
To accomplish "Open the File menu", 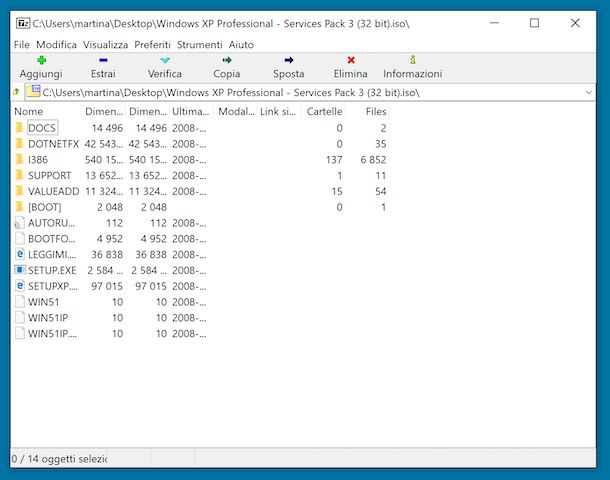I will coord(21,45).
